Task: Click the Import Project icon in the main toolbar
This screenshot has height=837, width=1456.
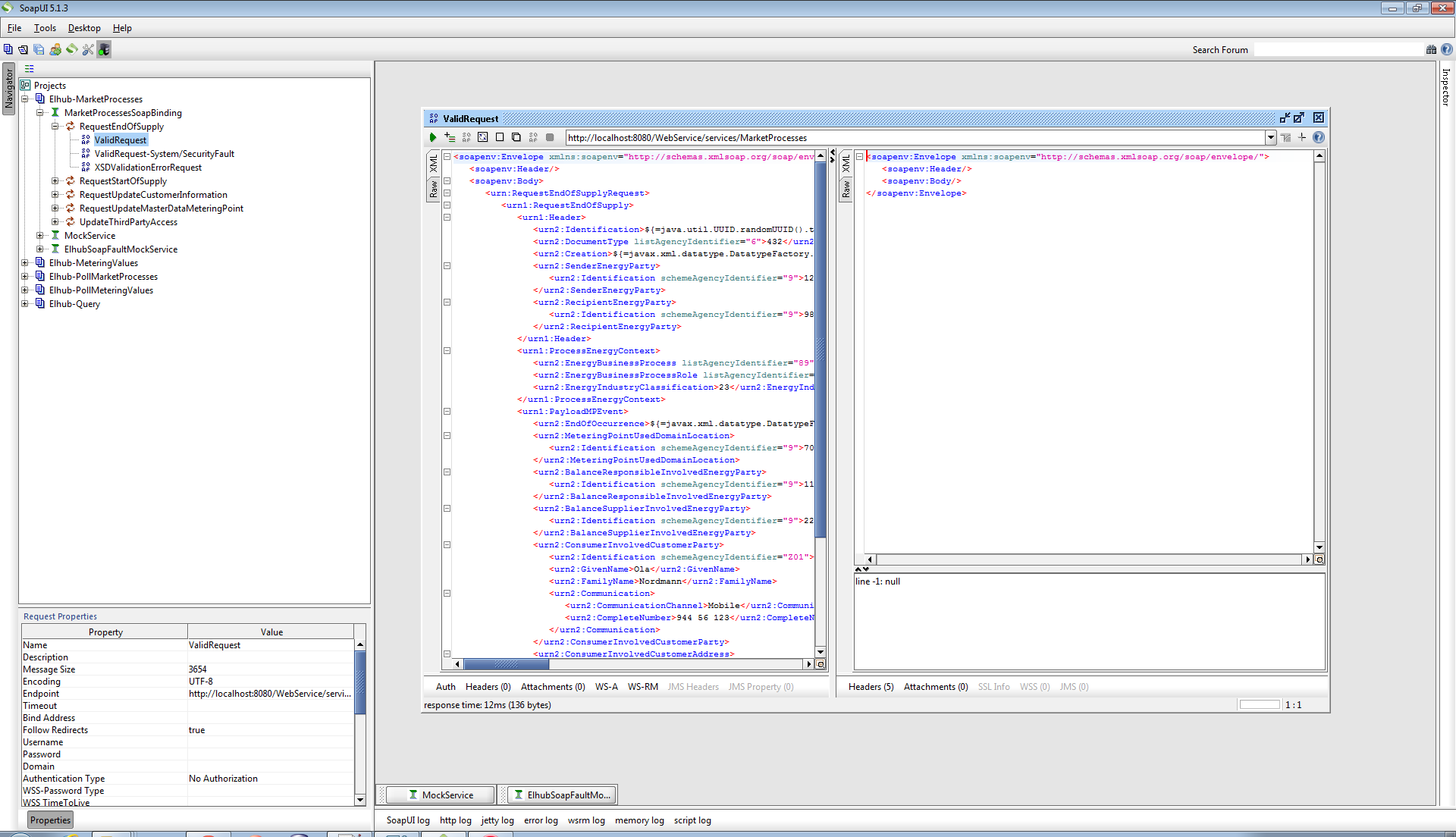Action: (x=23, y=49)
